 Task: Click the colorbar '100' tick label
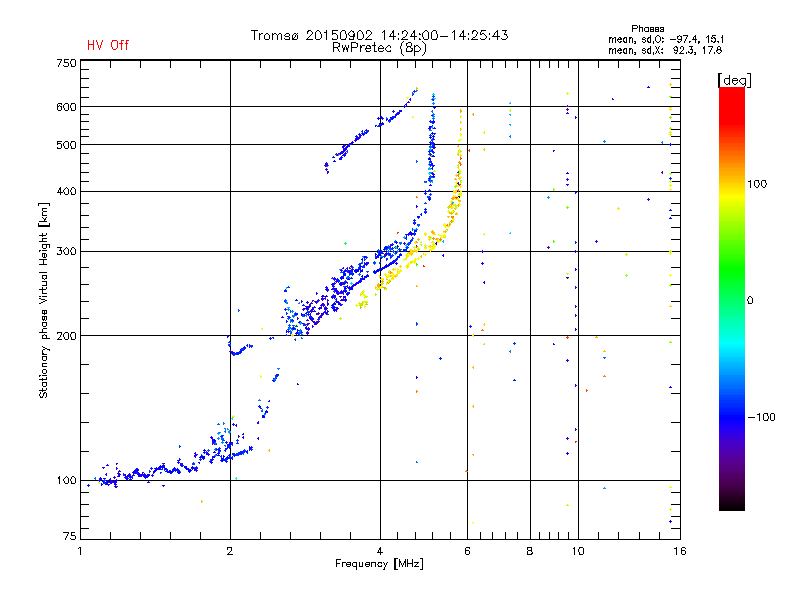(x=757, y=184)
